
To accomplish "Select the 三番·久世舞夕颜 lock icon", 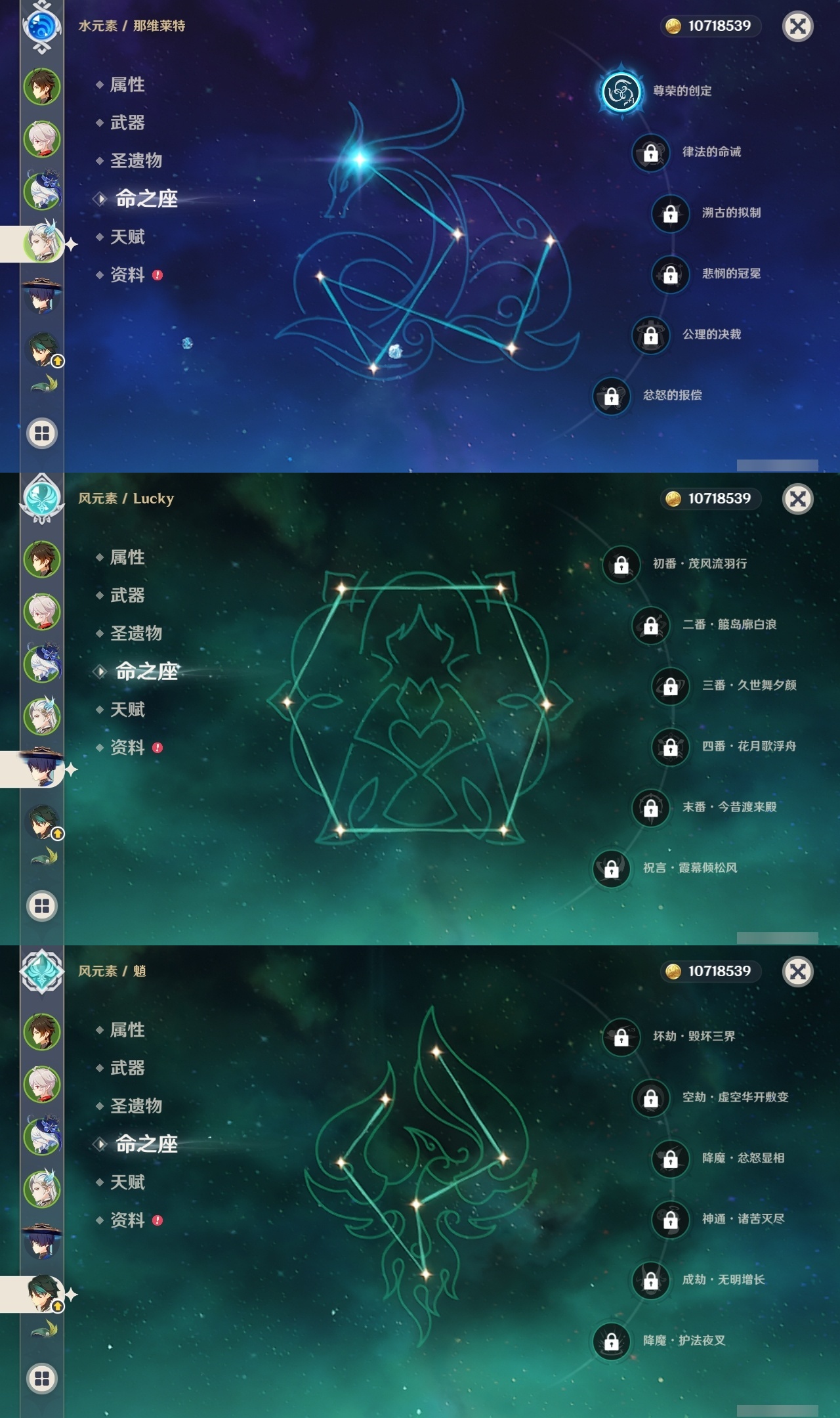I will (670, 686).
